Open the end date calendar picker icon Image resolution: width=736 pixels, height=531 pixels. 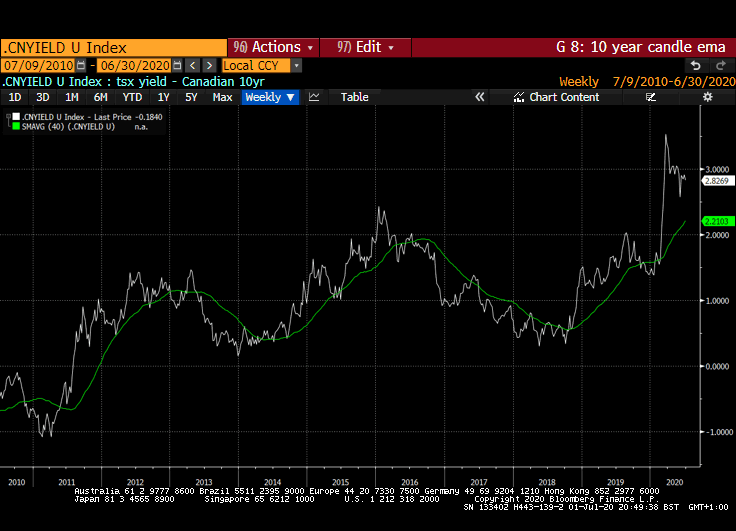(177, 65)
